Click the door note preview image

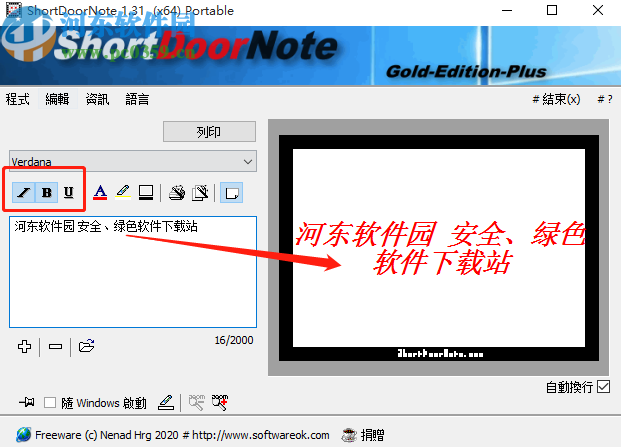pos(438,247)
